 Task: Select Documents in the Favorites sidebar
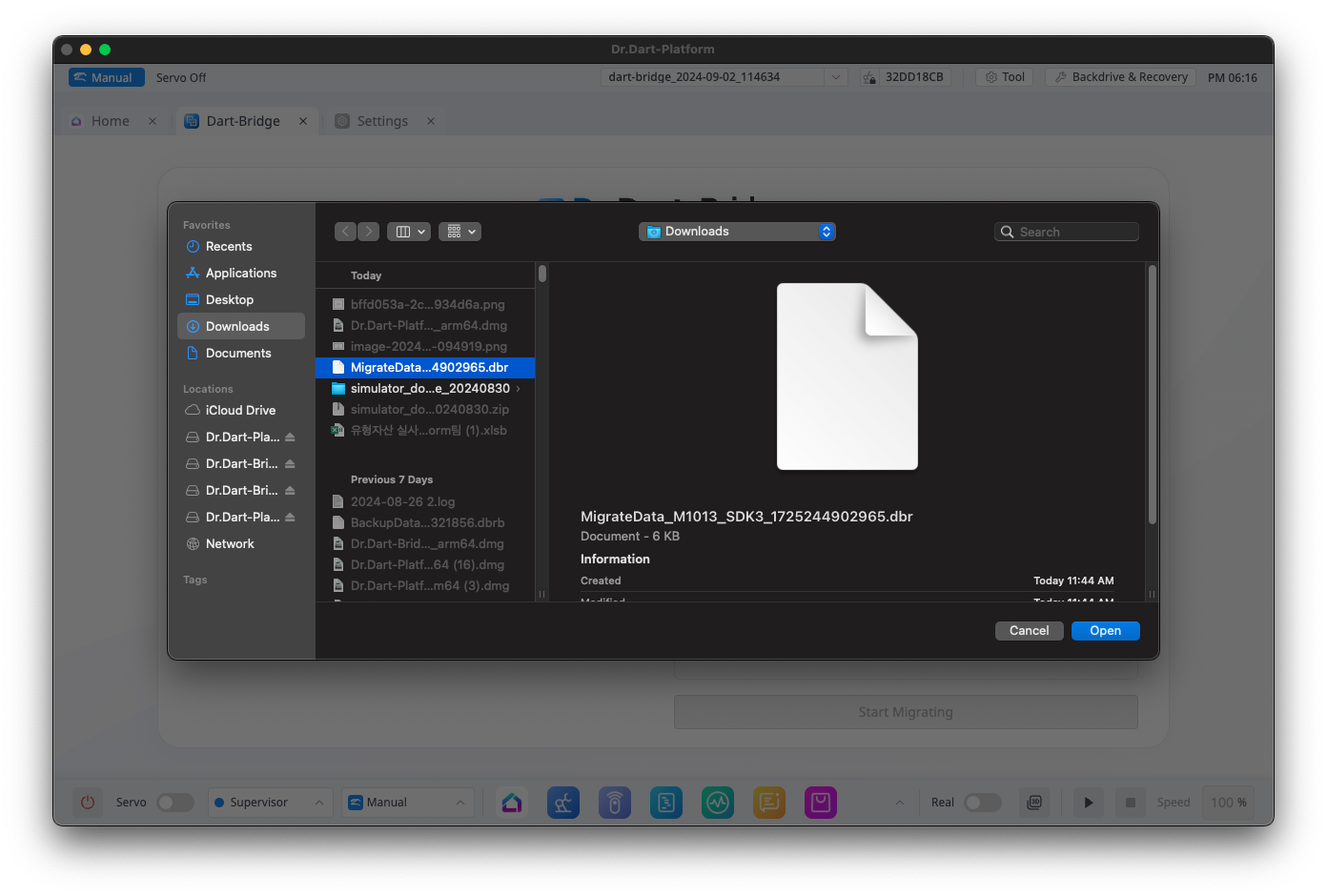point(238,354)
